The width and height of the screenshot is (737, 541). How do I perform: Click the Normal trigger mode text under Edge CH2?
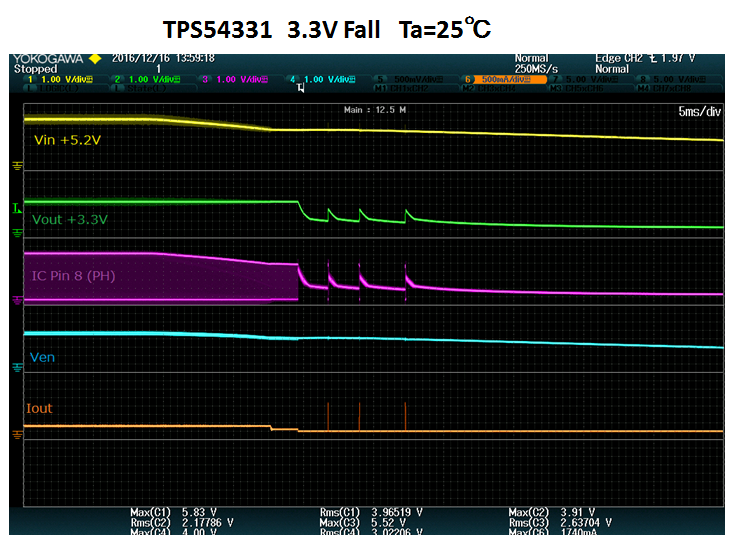click(612, 69)
